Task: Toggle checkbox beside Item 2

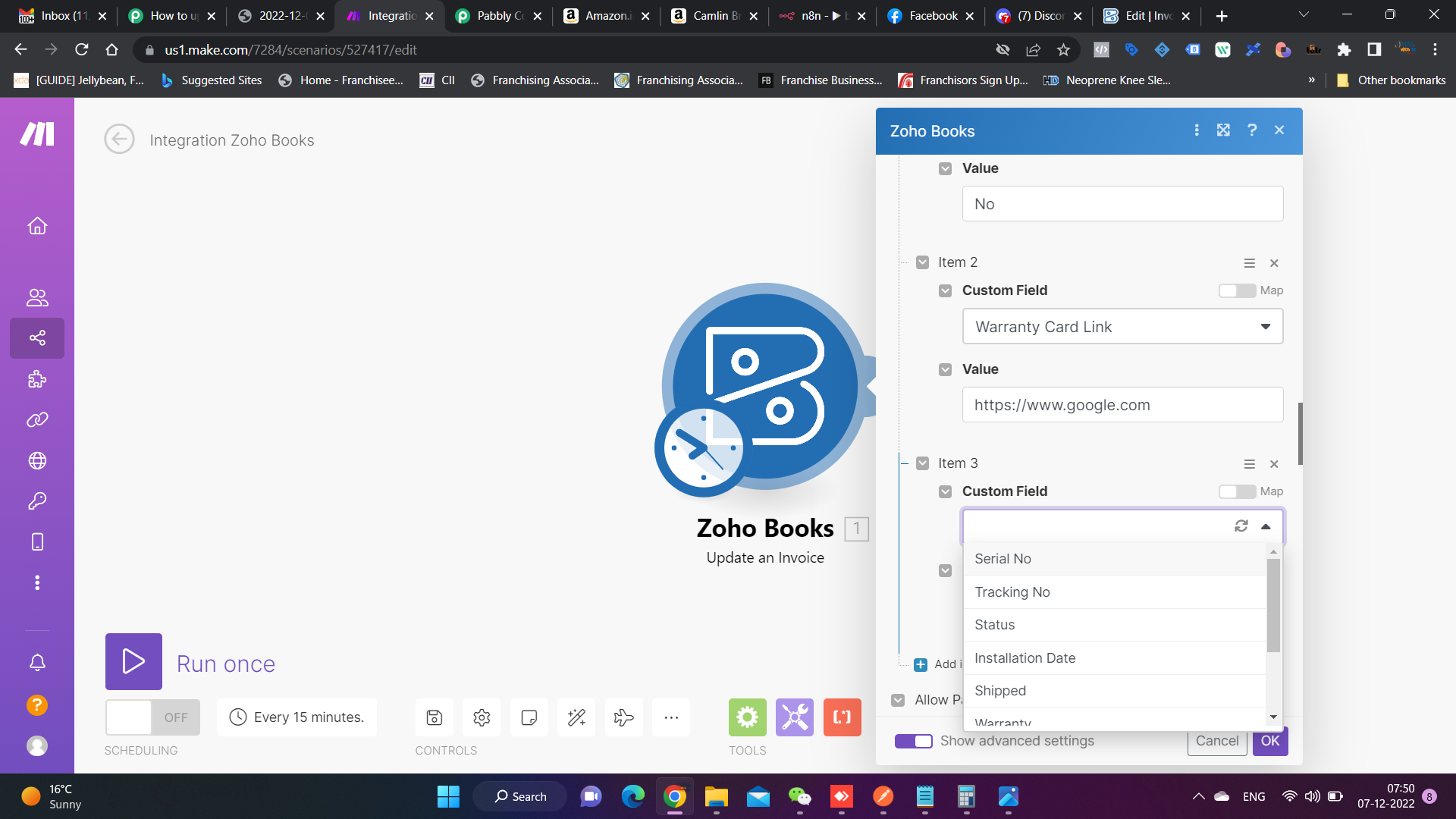Action: click(922, 262)
